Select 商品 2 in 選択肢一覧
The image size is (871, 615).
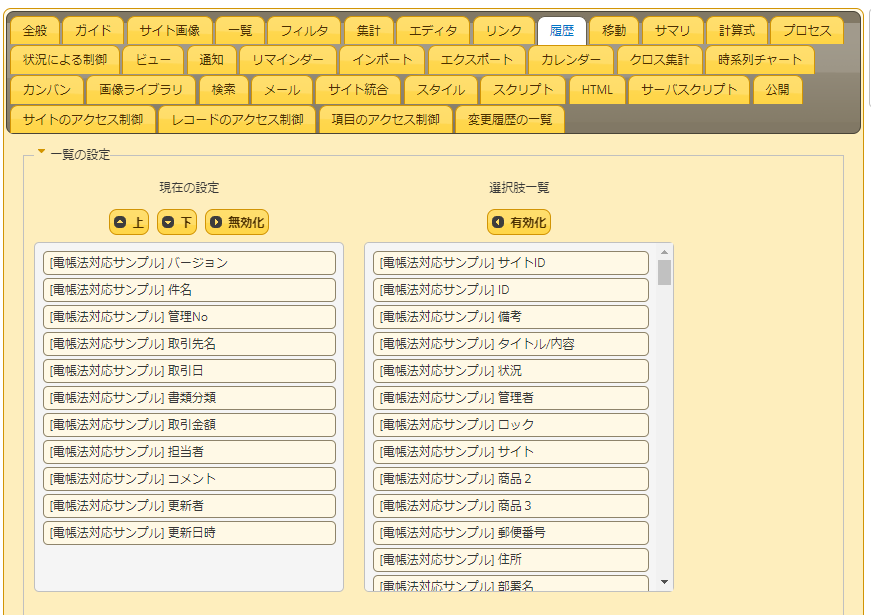point(511,479)
